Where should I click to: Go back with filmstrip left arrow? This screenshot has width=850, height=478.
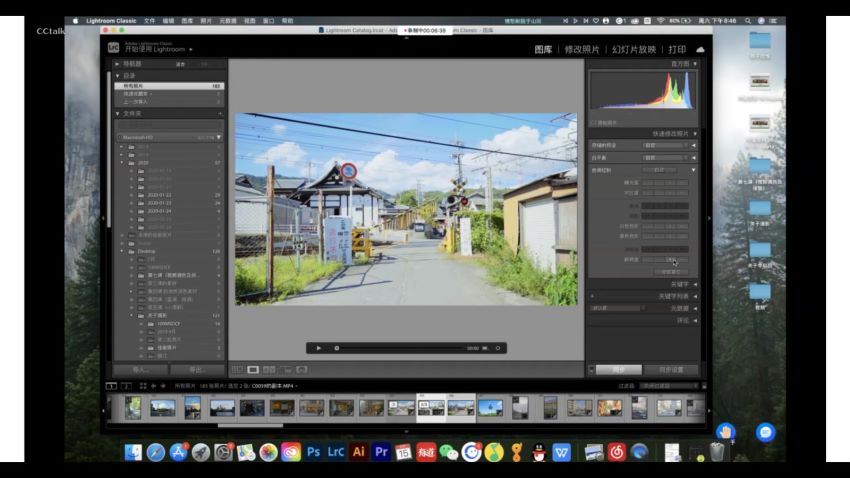tap(153, 386)
